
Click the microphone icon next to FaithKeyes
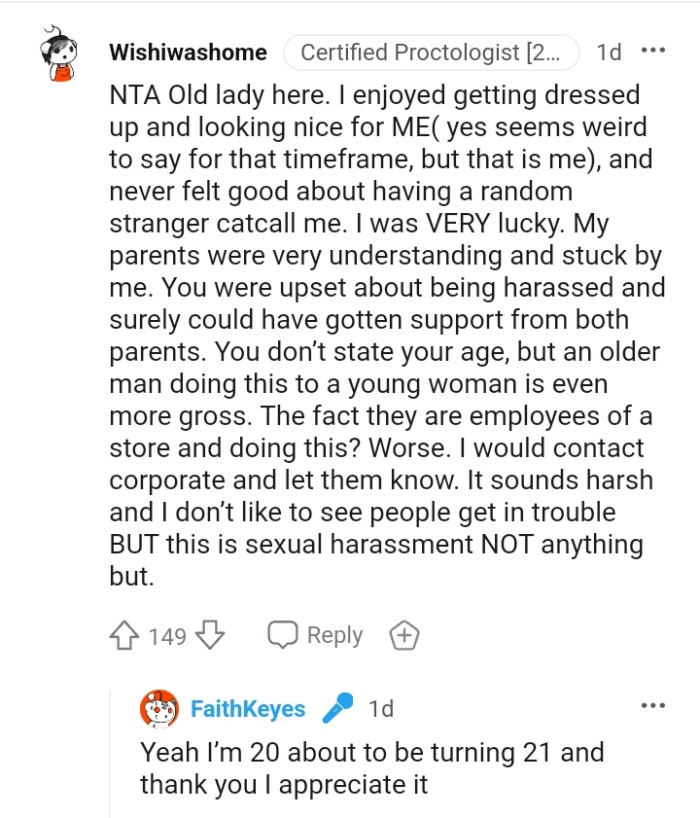(339, 706)
